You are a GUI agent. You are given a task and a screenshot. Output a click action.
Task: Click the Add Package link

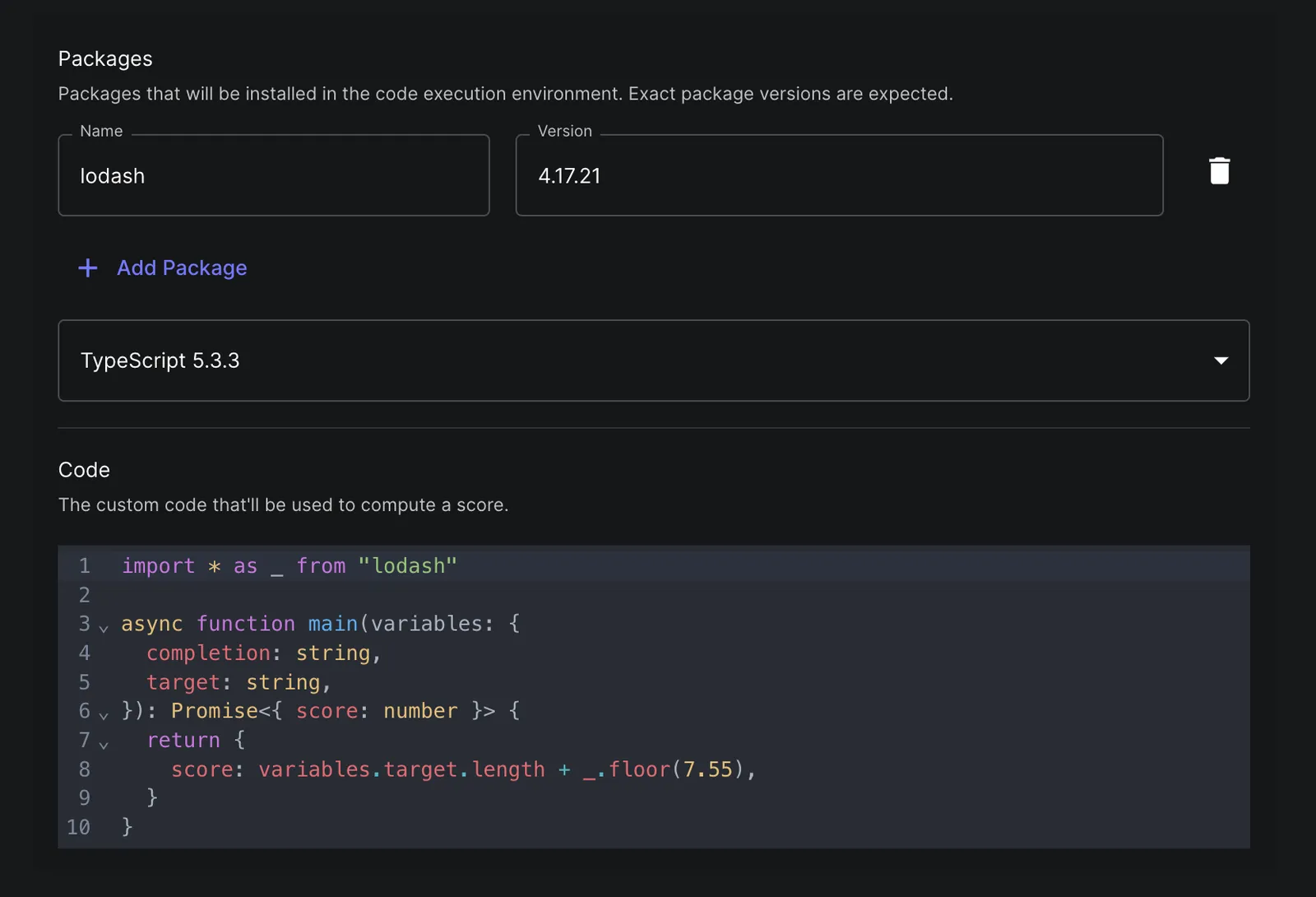tap(182, 268)
